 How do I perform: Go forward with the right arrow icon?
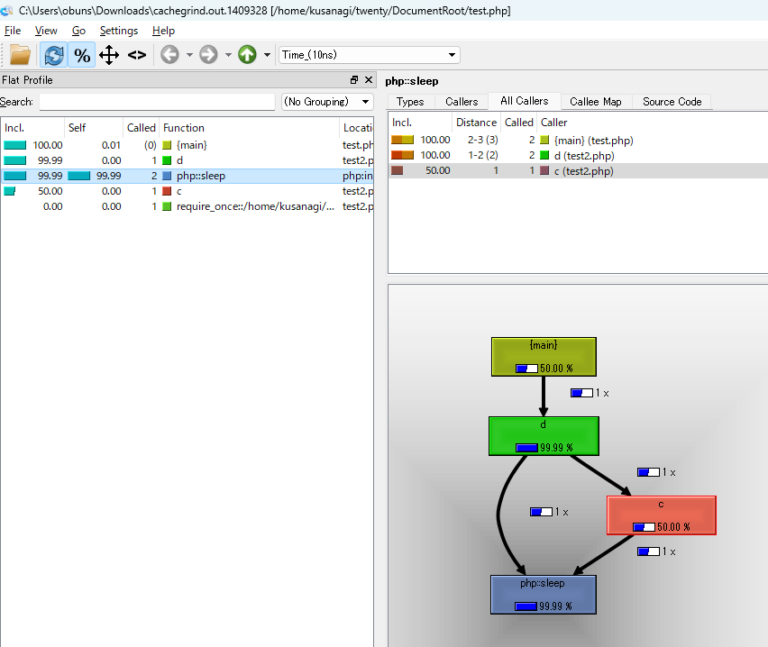pyautogui.click(x=208, y=55)
